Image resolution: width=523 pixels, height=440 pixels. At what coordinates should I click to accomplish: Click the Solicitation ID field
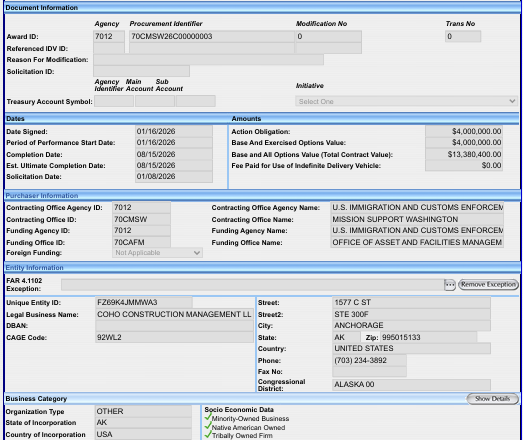[141, 71]
